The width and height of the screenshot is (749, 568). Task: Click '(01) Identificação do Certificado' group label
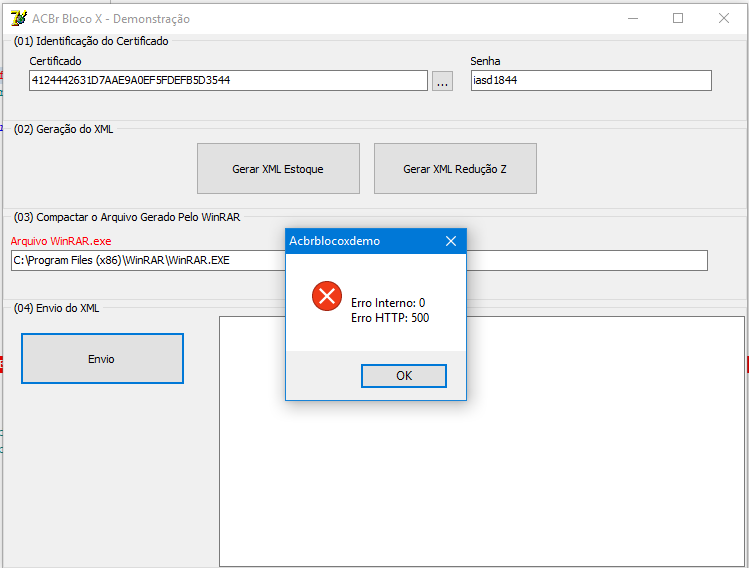pos(91,41)
